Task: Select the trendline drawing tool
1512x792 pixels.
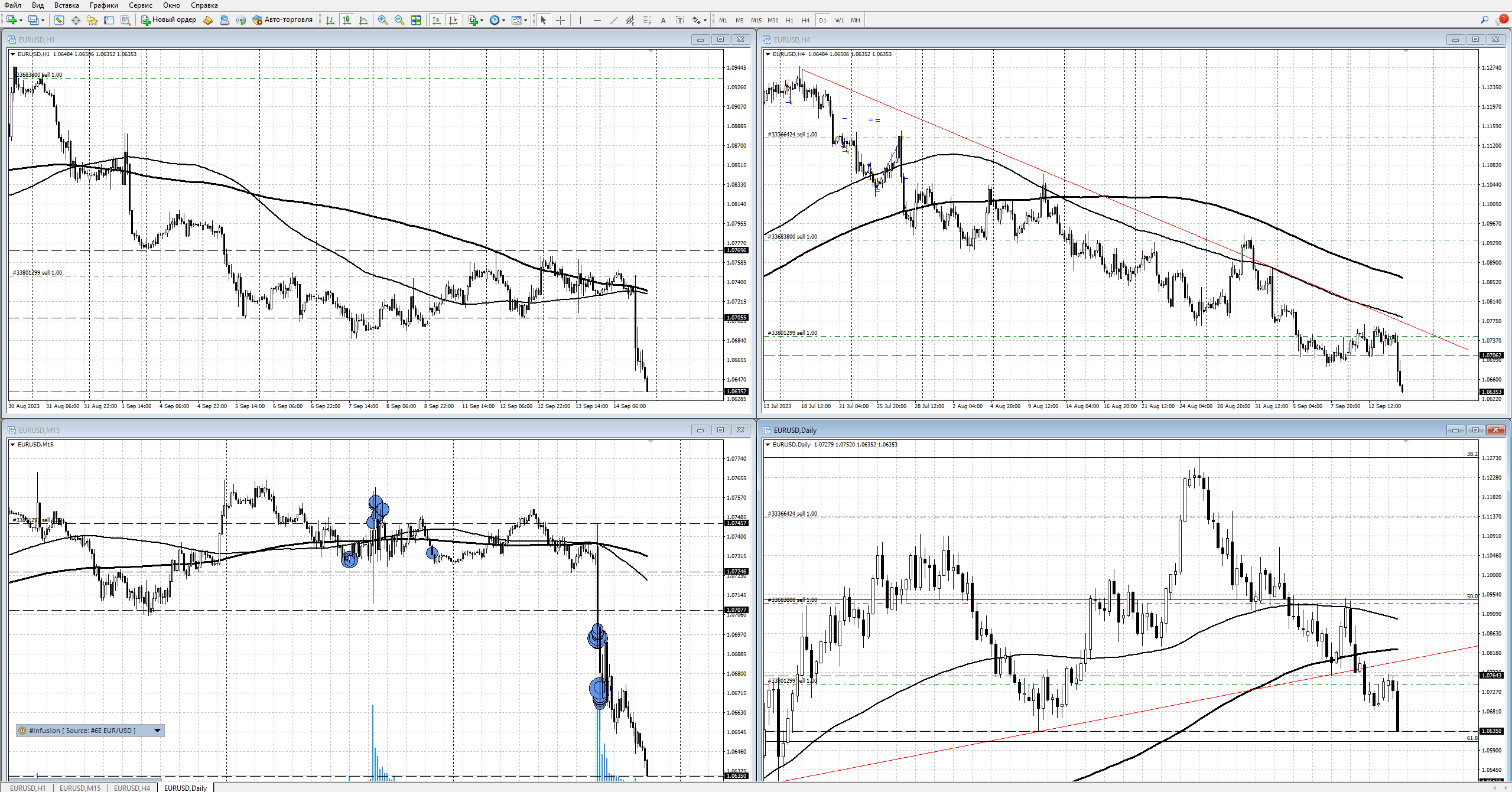Action: coord(613,20)
